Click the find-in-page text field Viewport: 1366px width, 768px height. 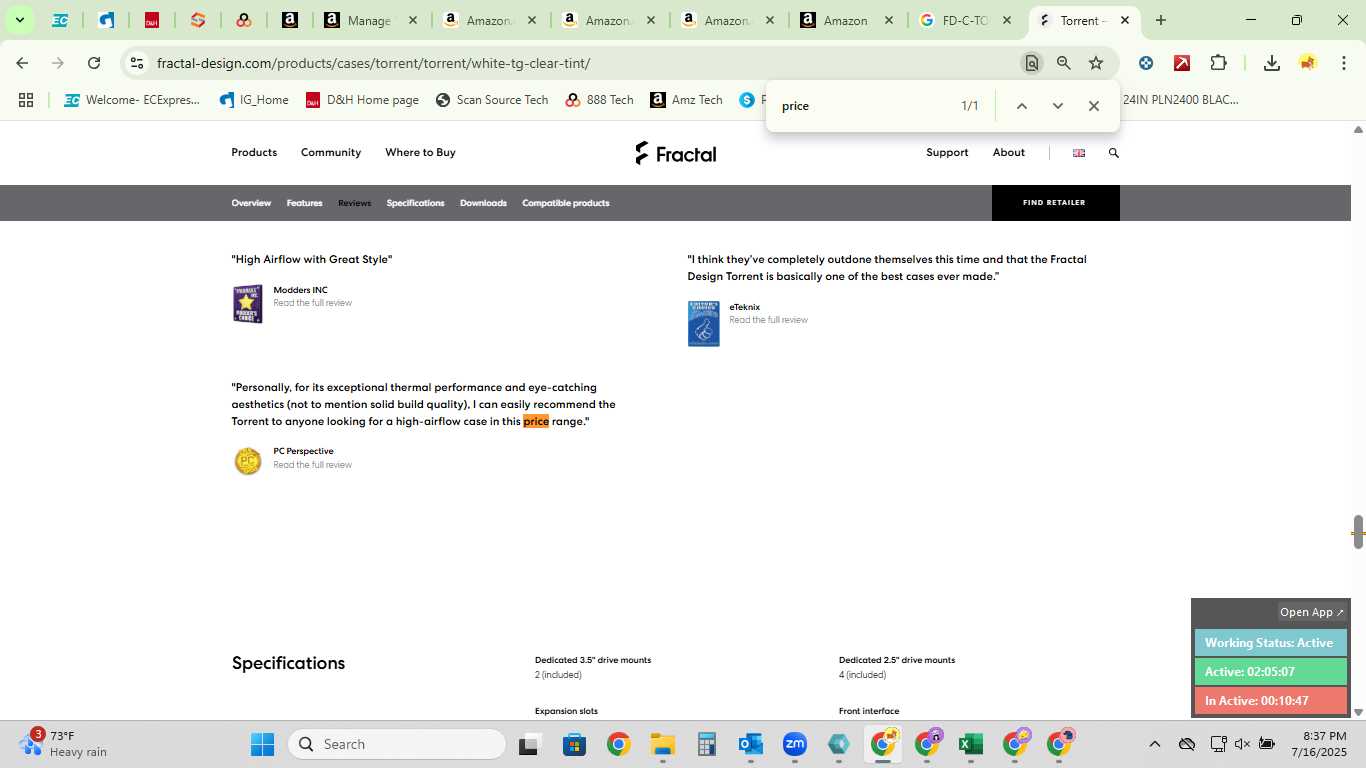(x=865, y=106)
